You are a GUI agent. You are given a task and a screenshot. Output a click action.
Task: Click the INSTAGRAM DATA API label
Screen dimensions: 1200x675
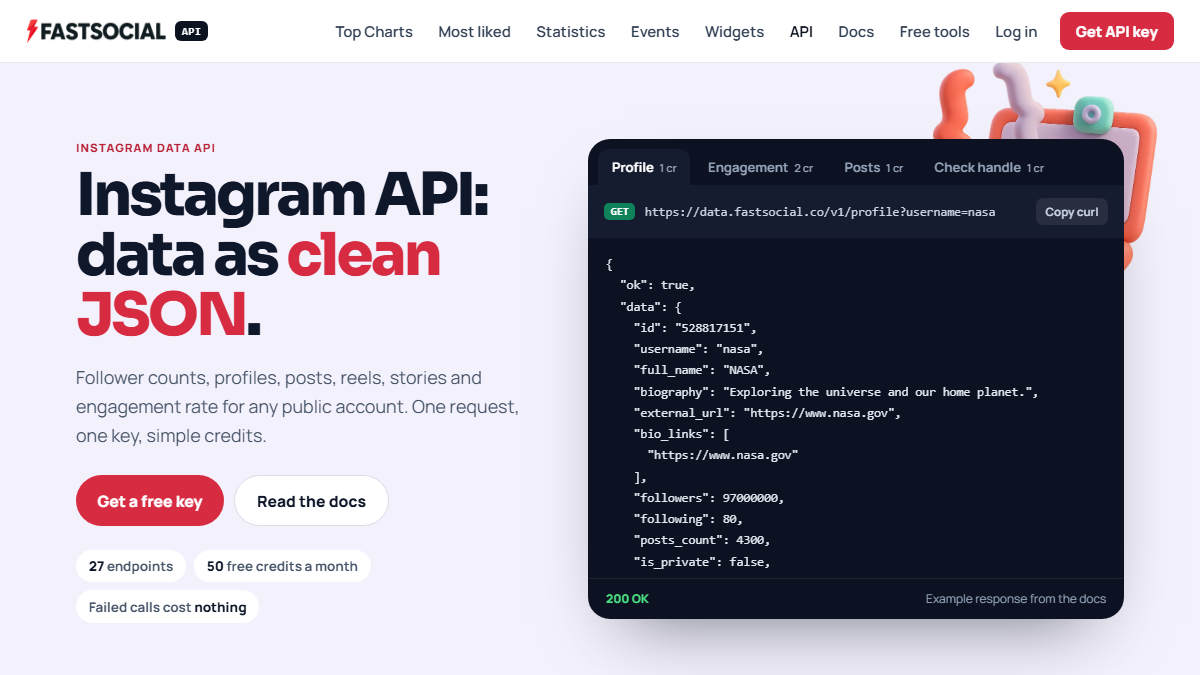tap(145, 148)
